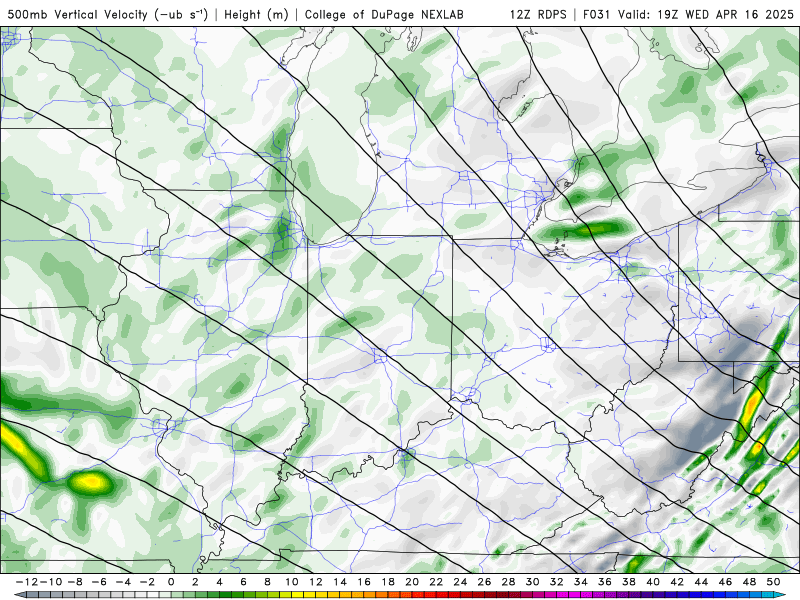This screenshot has height=600, width=800.
Task: Click the '18' color scale label
Action: click(388, 582)
